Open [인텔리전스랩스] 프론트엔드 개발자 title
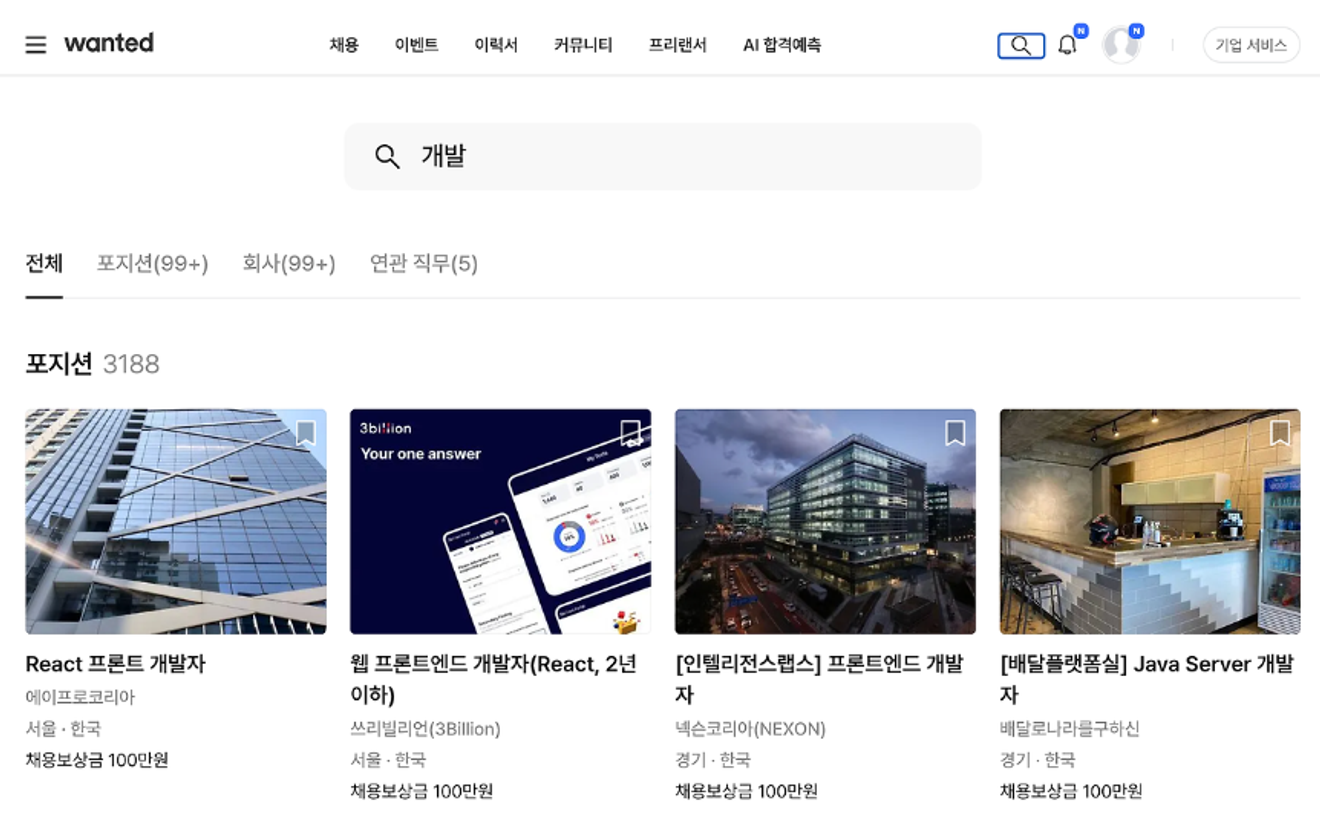Viewport: 1320px width, 824px height. pos(819,679)
